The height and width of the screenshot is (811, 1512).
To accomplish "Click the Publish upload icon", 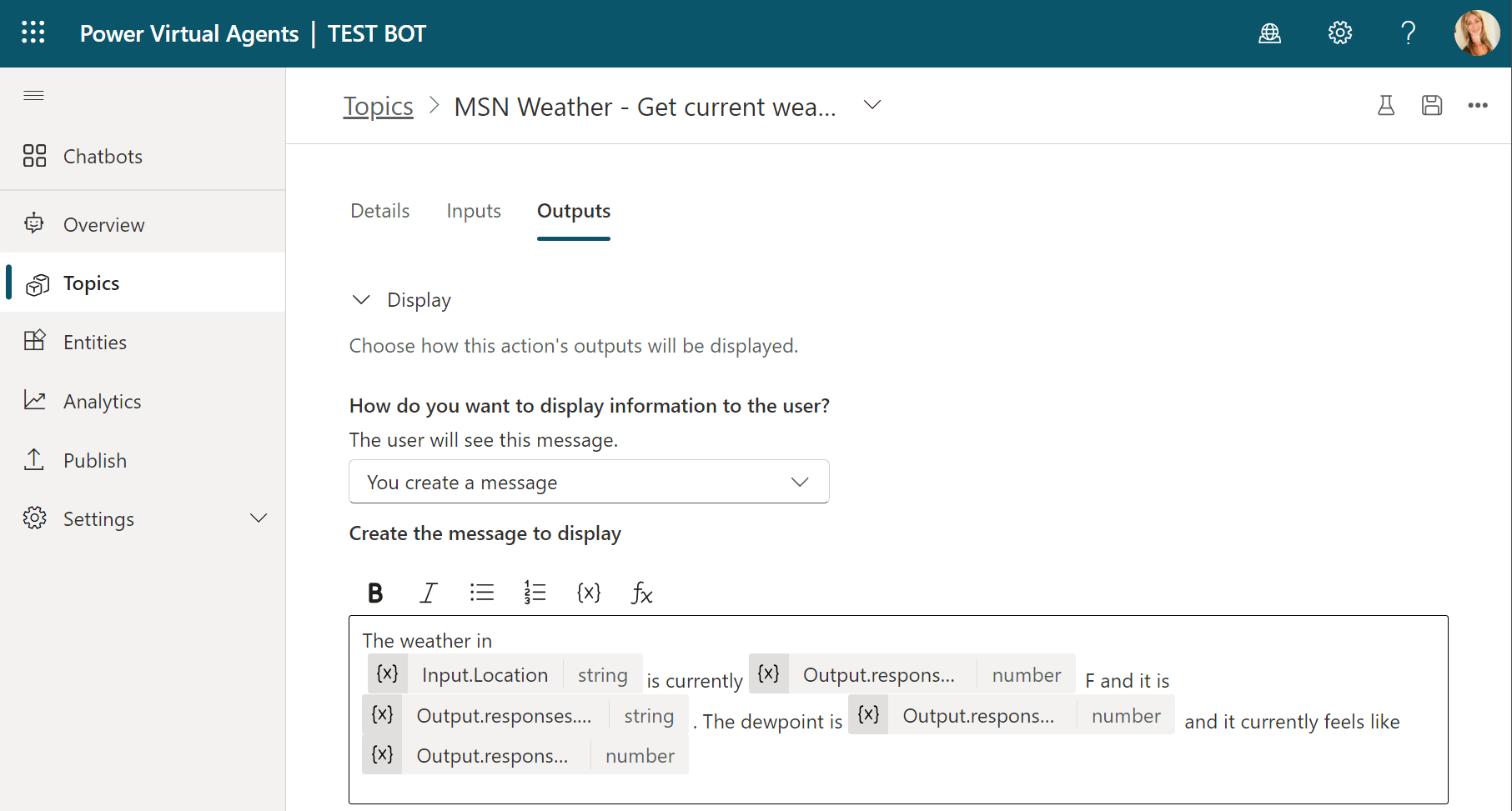I will pyautogui.click(x=34, y=459).
